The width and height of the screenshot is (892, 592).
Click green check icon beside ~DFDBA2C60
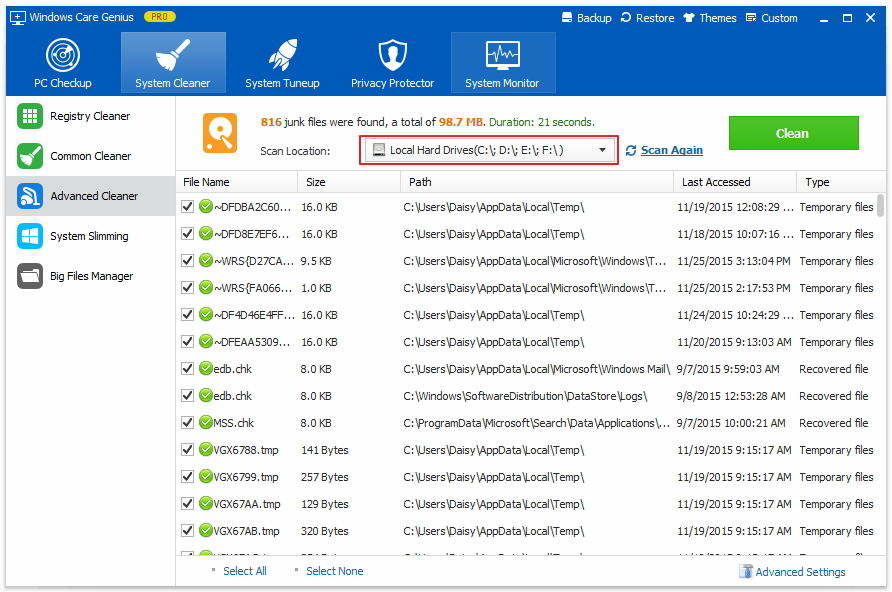[x=206, y=206]
